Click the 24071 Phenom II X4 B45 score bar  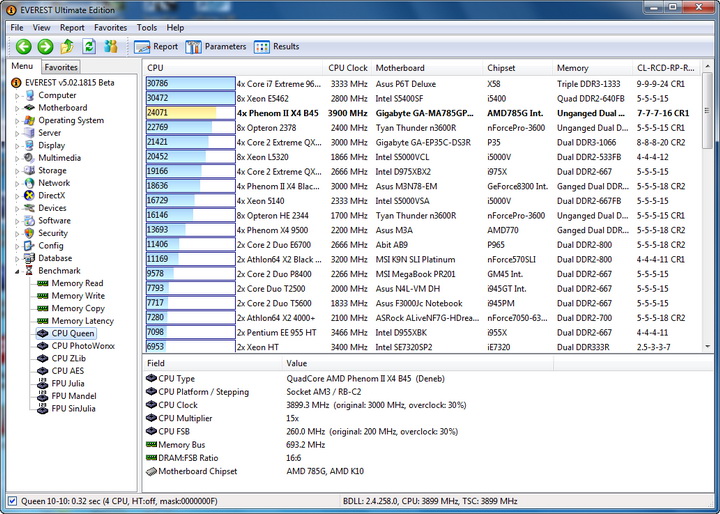tap(191, 113)
